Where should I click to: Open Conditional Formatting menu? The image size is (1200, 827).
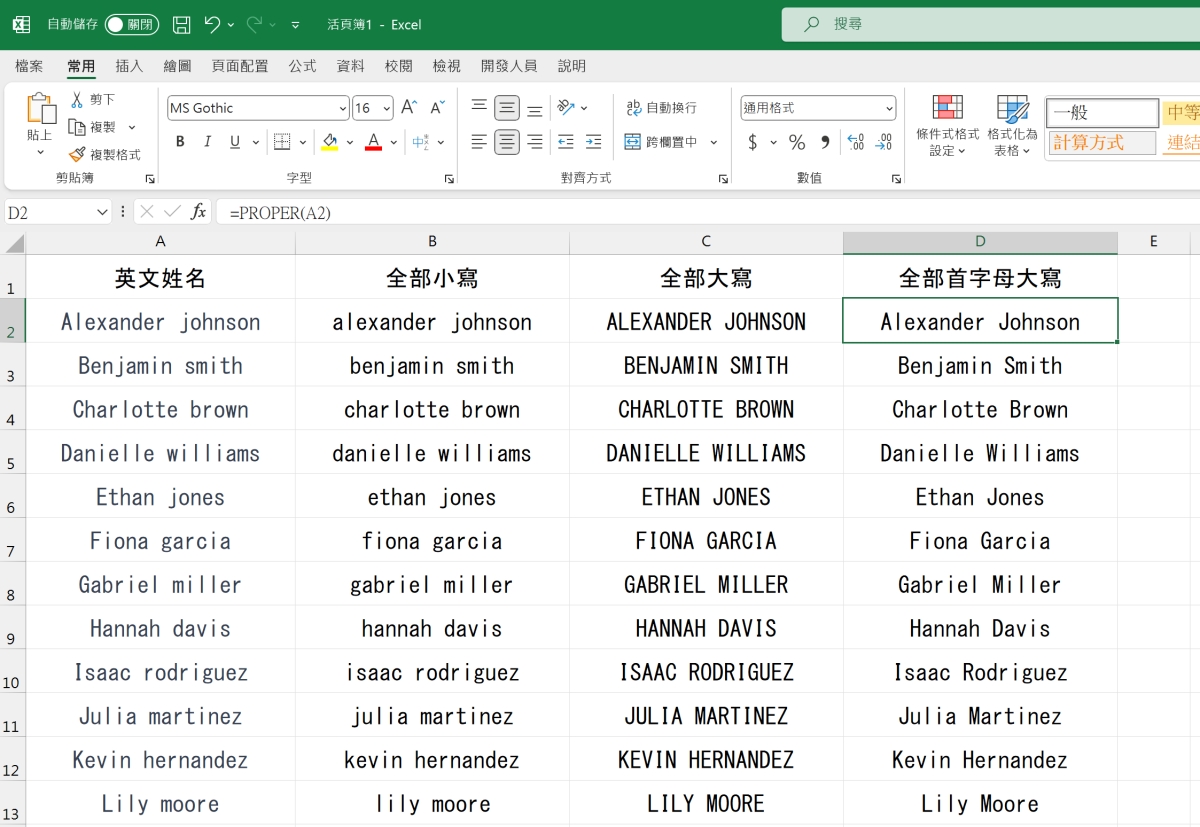tap(947, 126)
